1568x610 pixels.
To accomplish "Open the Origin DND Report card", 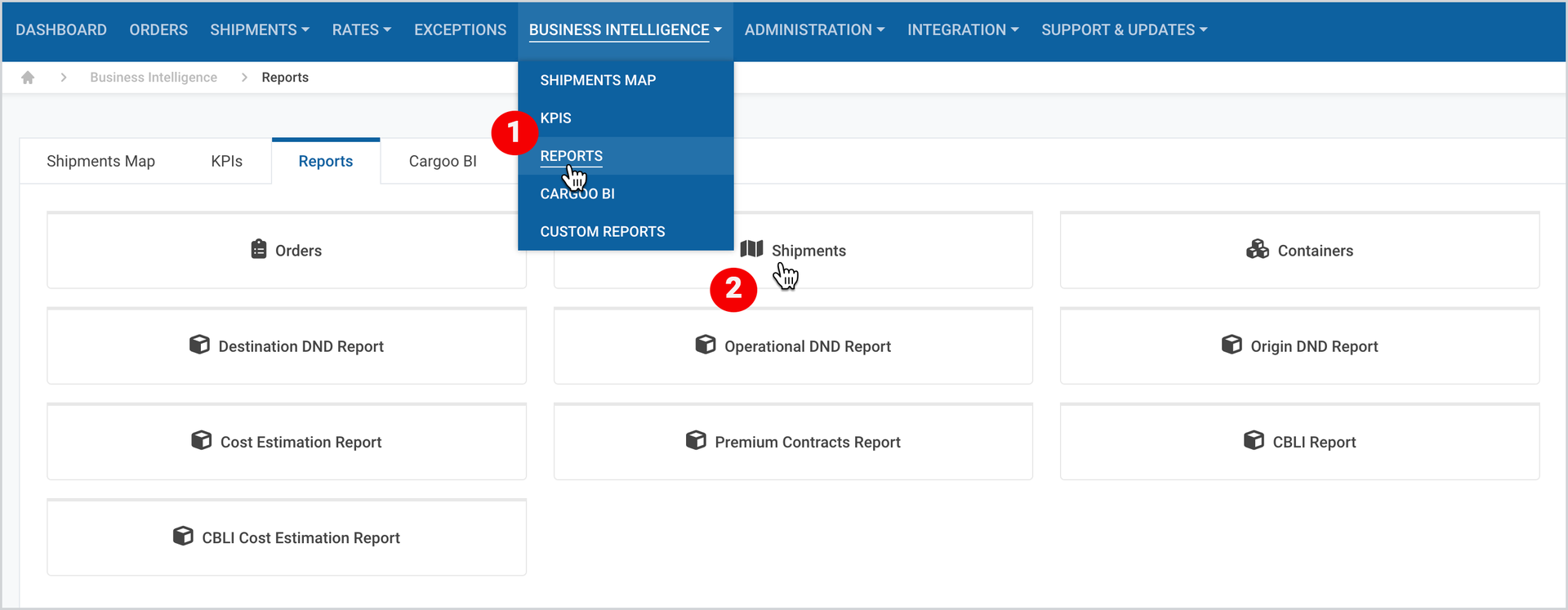I will pos(1299,345).
